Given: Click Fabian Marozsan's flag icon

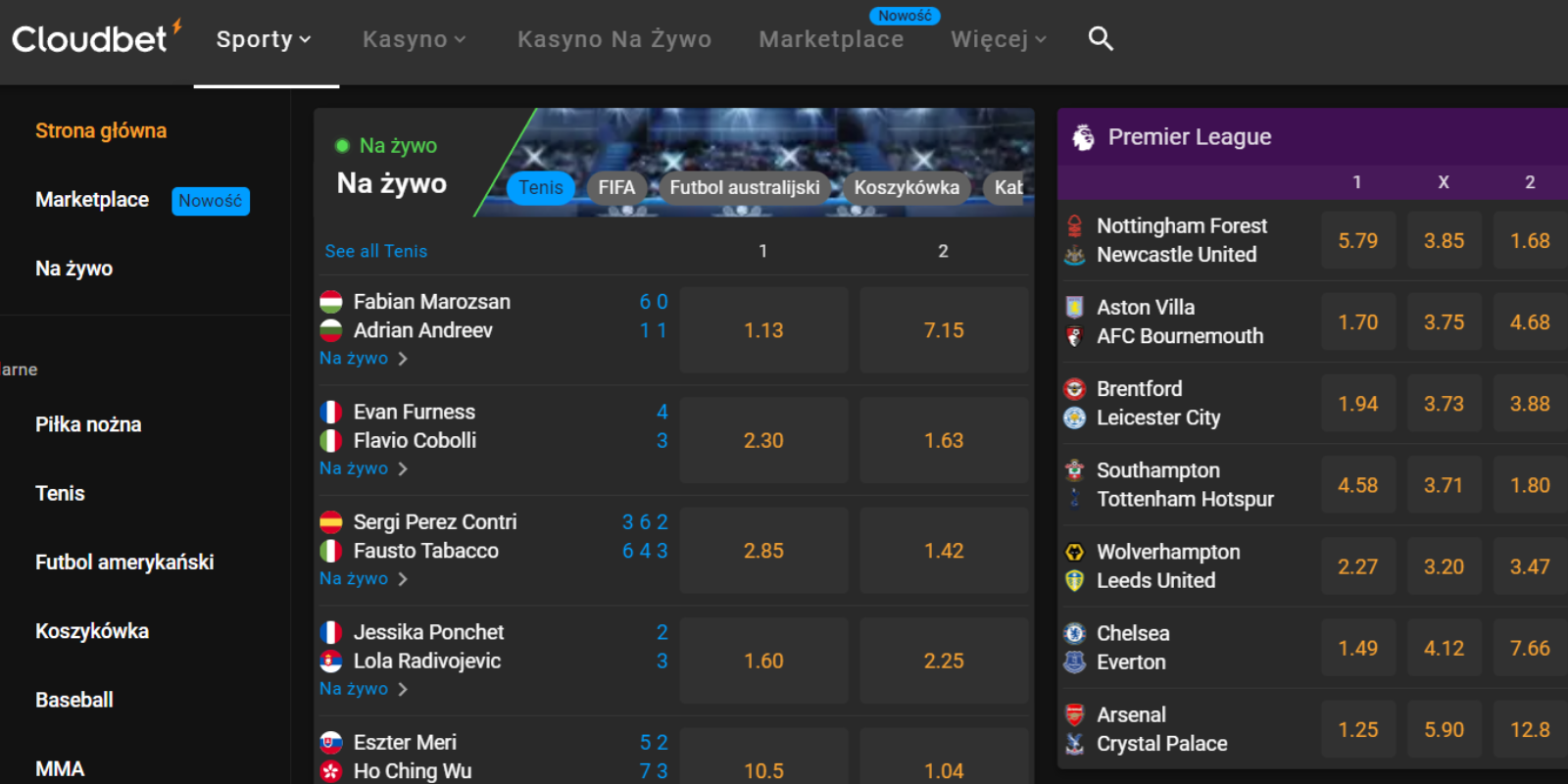Looking at the screenshot, I should (331, 302).
